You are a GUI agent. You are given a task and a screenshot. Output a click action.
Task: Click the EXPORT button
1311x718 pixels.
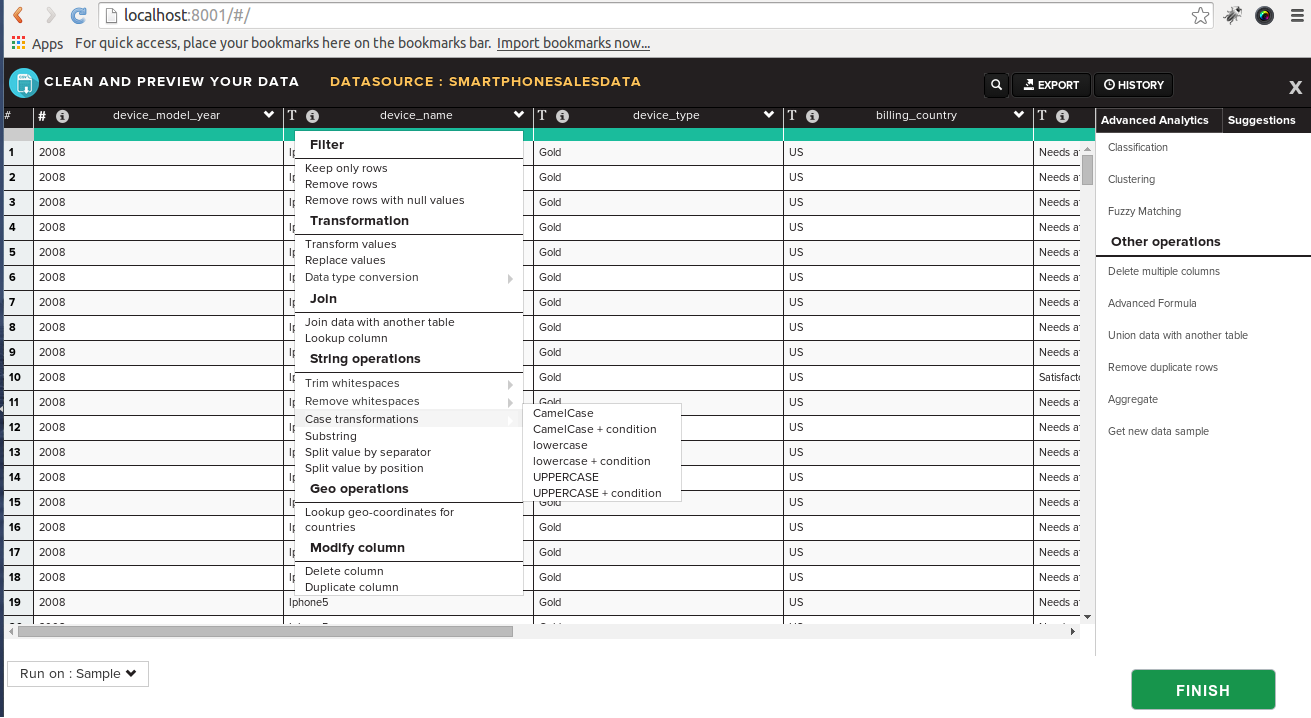pyautogui.click(x=1050, y=85)
